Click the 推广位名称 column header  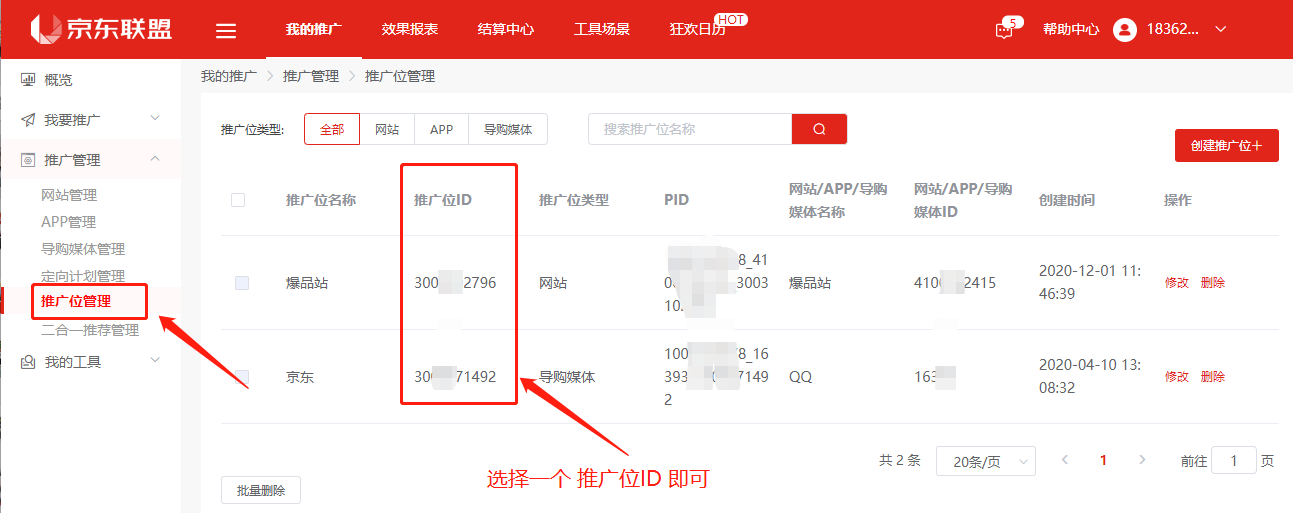pos(321,200)
